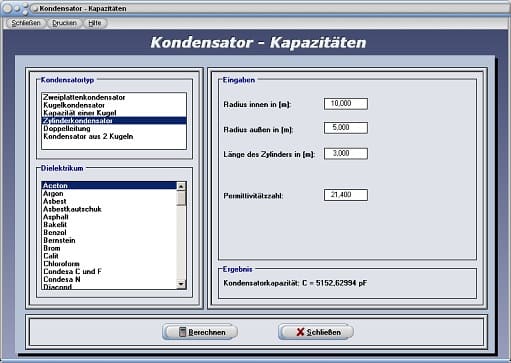
Task: Choose Benzol as dielectric
Action: click(109, 233)
